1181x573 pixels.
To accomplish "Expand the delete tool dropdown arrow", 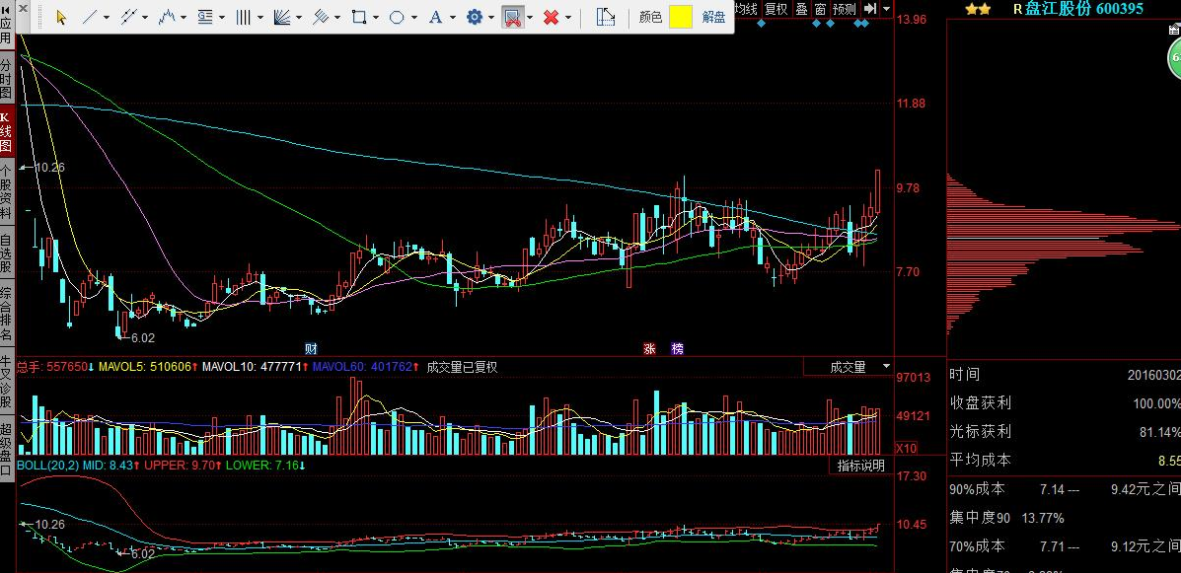I will (568, 17).
